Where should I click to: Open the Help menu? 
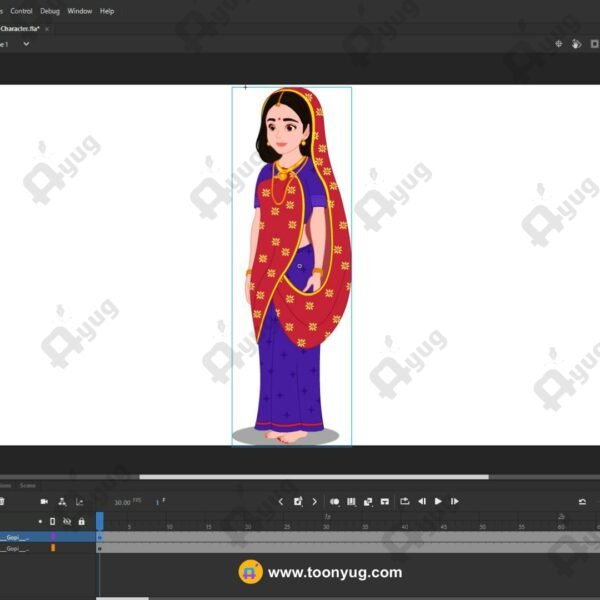point(107,11)
